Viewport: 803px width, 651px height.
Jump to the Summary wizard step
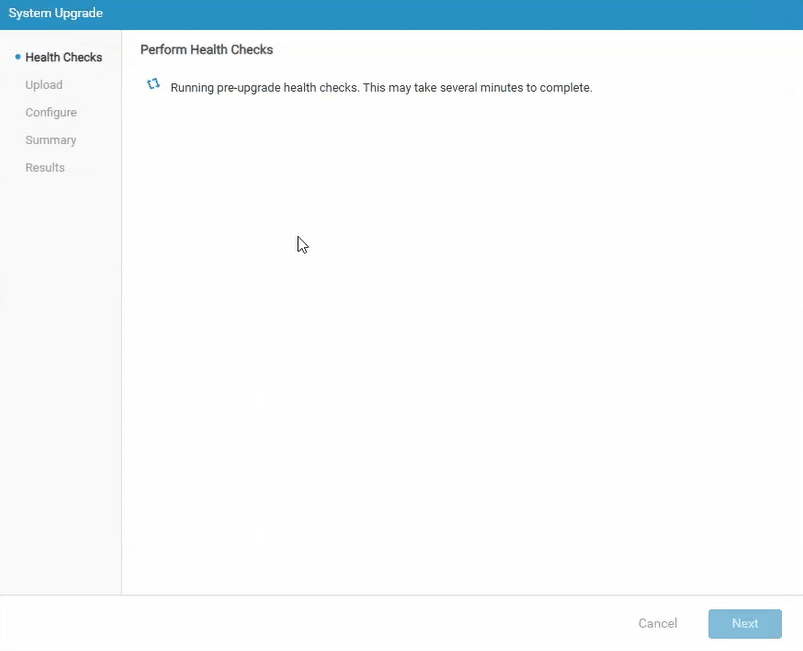click(x=51, y=140)
